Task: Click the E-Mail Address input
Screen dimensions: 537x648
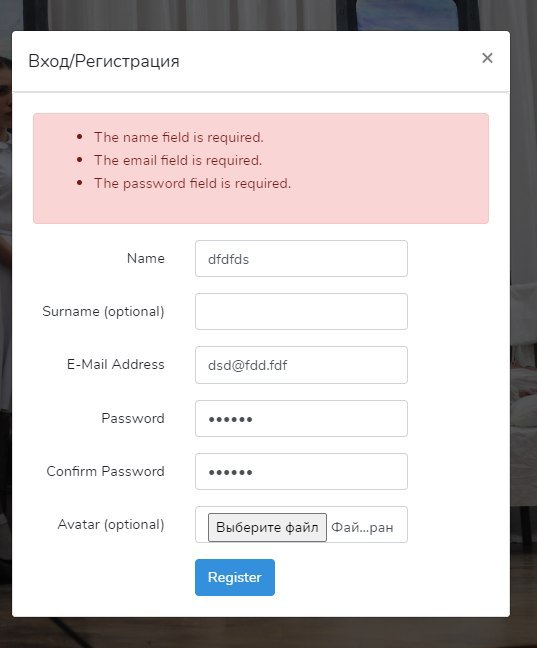Action: pos(301,365)
